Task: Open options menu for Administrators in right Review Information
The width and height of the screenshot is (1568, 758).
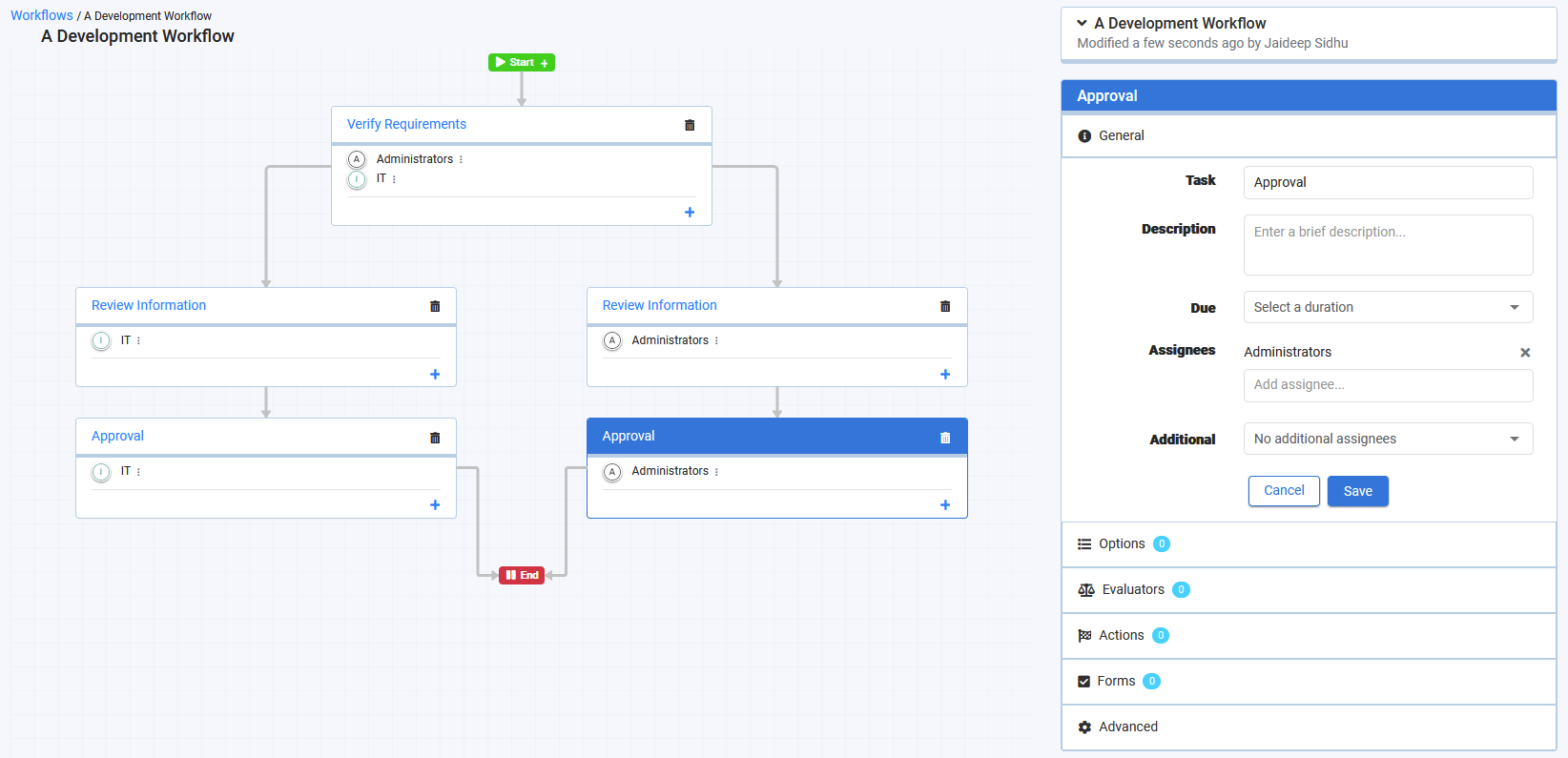Action: 716,341
